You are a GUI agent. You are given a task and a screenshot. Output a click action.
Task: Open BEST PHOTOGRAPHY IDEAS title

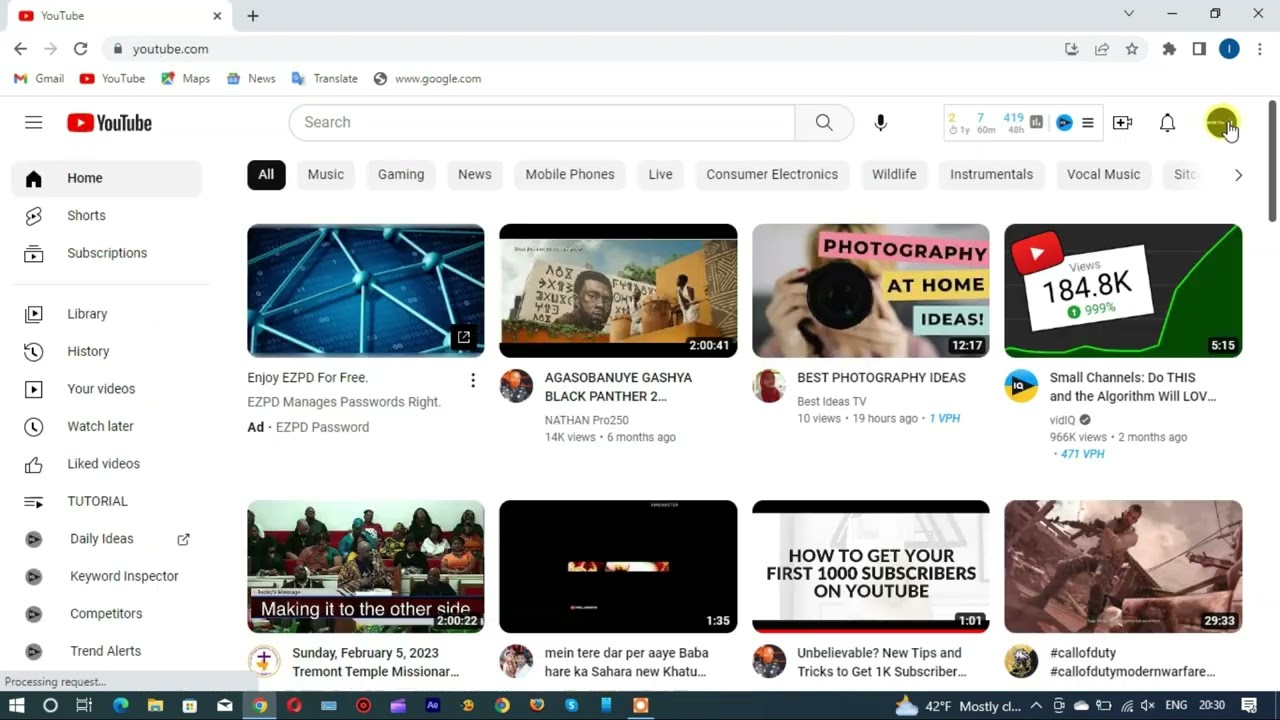pyautogui.click(x=881, y=378)
